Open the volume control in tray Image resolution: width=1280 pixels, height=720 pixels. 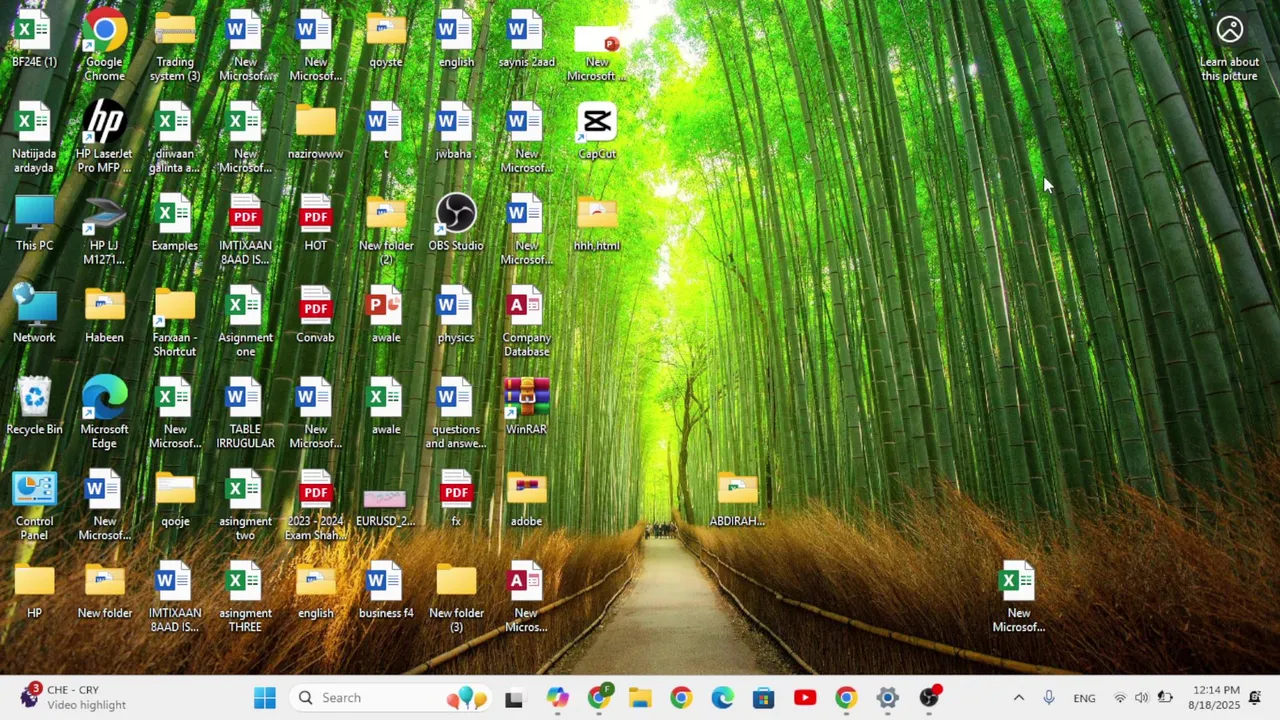click(1141, 698)
